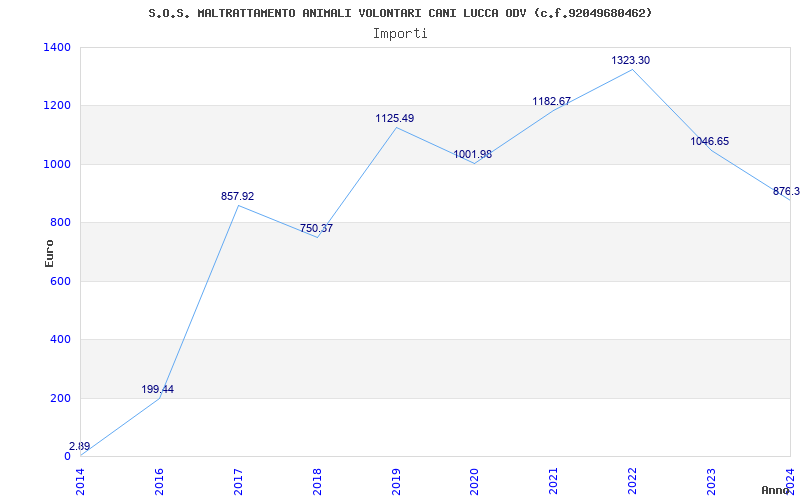Image resolution: width=800 pixels, height=500 pixels.
Task: Click the chart title with c.f.92049680462
Action: pos(400,13)
